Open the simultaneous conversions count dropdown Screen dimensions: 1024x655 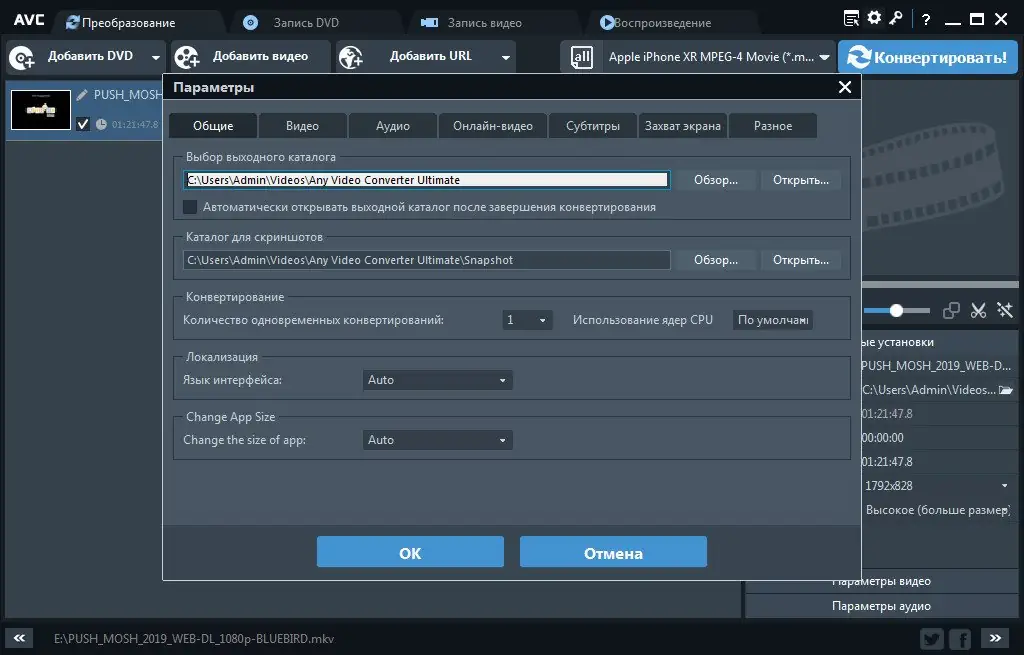click(x=527, y=320)
